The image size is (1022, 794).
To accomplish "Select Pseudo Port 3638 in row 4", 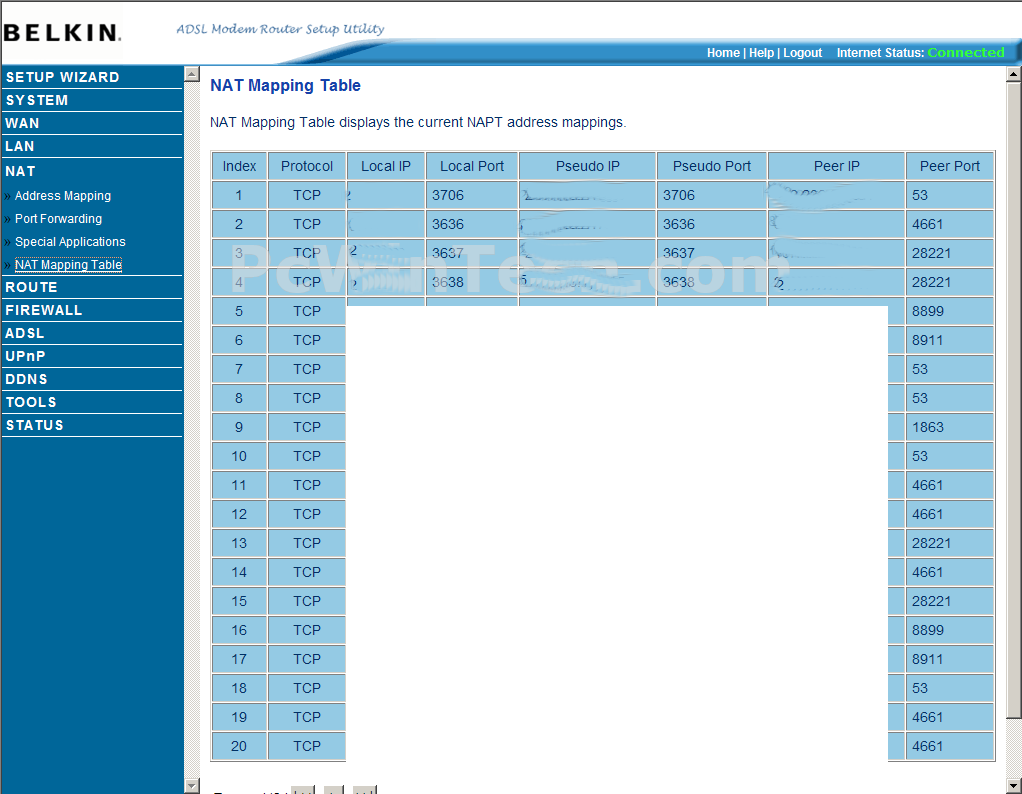I will tap(712, 282).
